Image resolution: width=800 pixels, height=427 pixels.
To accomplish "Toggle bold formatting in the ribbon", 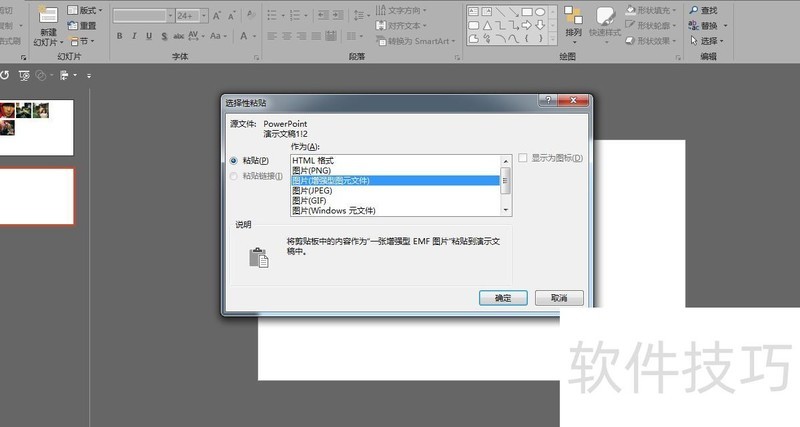I will click(x=119, y=36).
